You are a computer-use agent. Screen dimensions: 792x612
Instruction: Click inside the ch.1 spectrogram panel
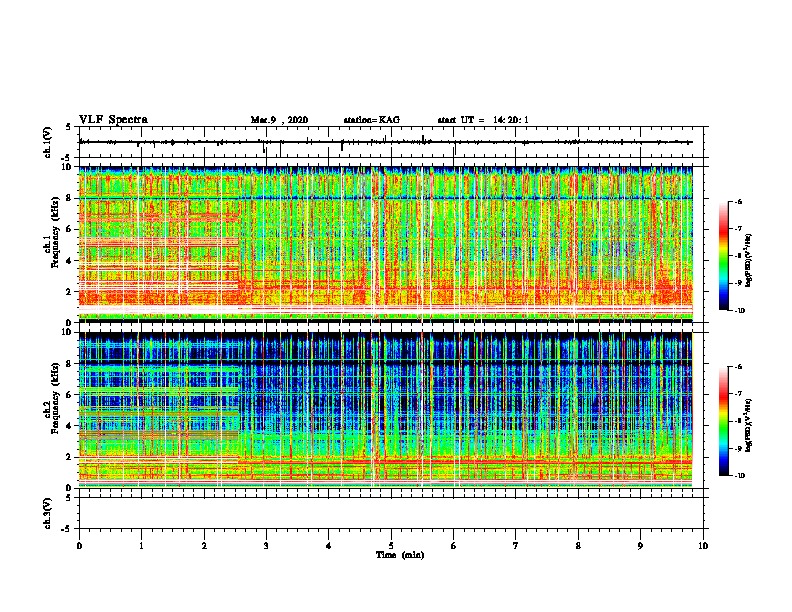click(393, 244)
